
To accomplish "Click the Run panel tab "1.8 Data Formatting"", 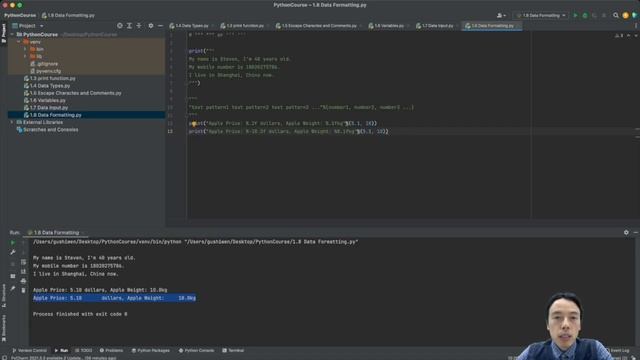I will coord(56,233).
